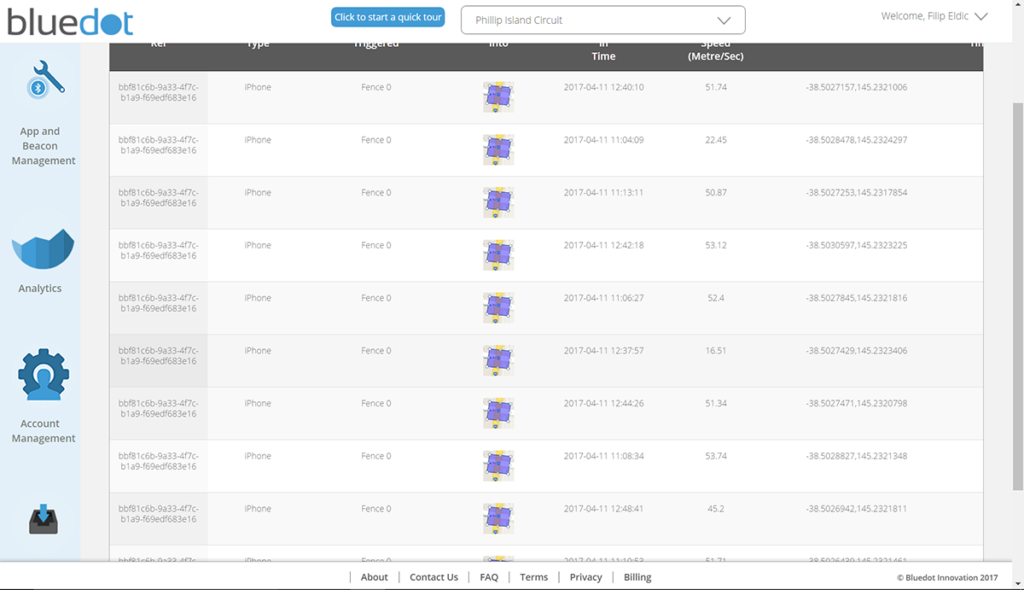Select the speed value 52.4
This screenshot has width=1024, height=590.
(x=716, y=298)
